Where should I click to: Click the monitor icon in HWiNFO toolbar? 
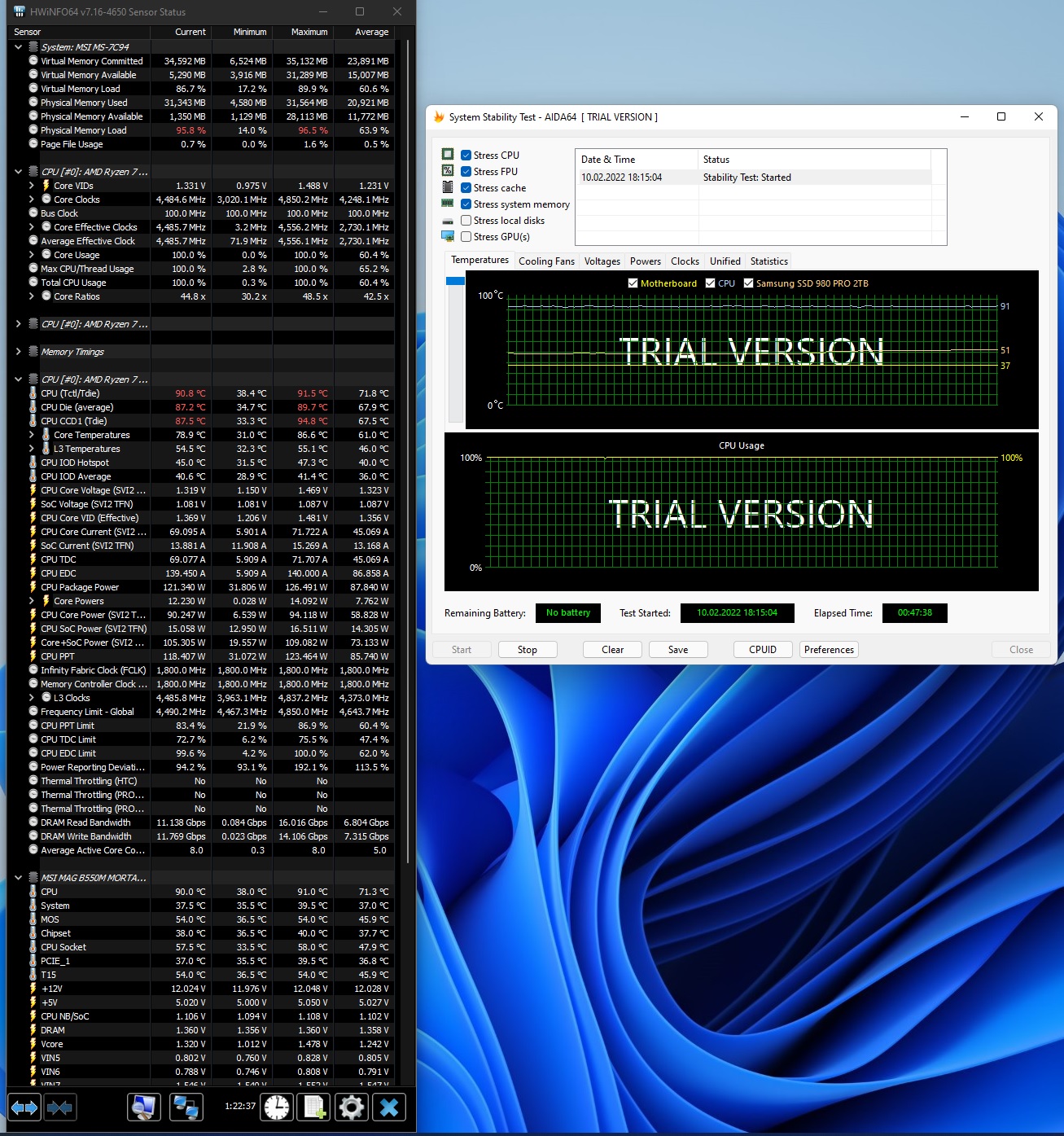tap(144, 1107)
